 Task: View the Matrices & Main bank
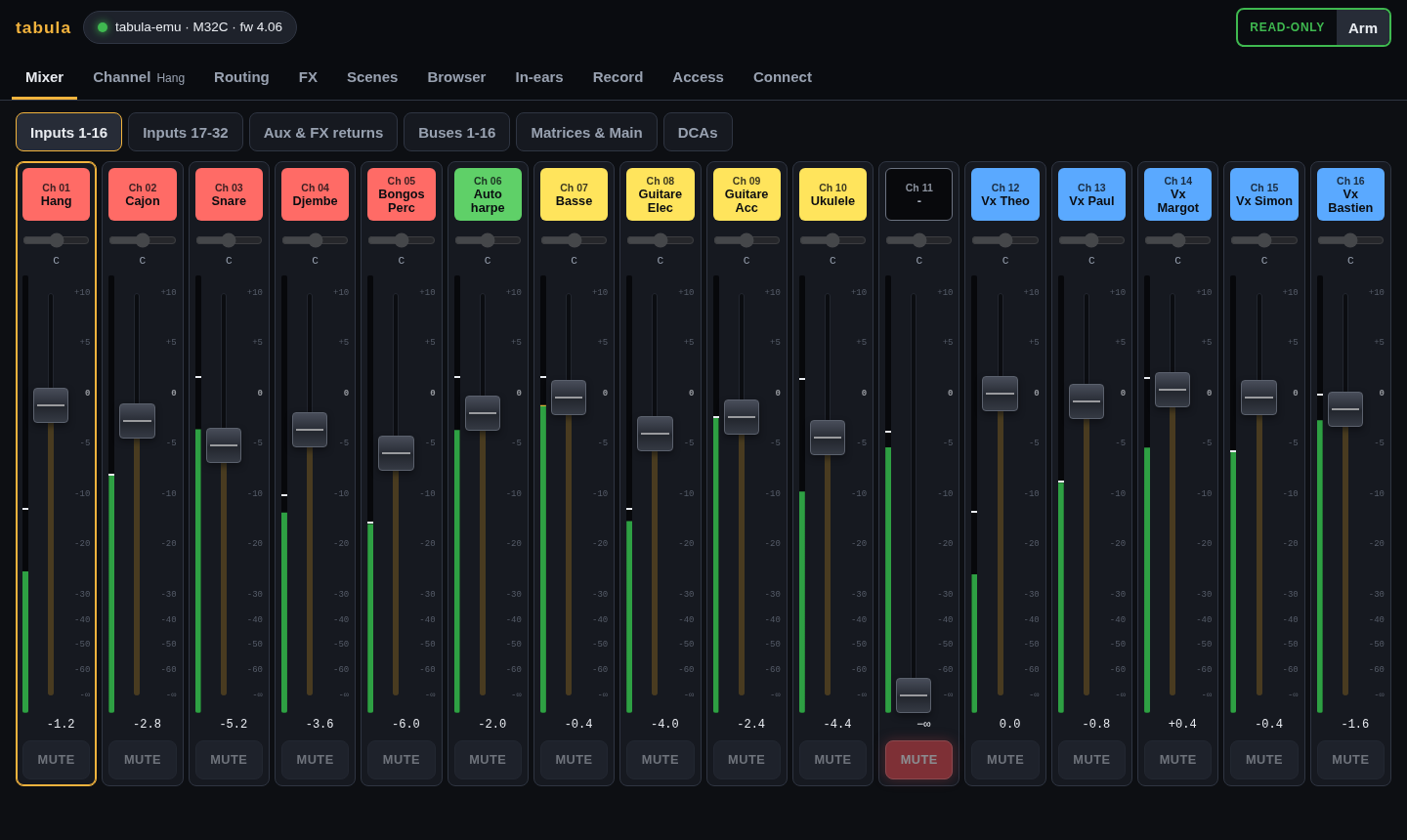tap(586, 132)
